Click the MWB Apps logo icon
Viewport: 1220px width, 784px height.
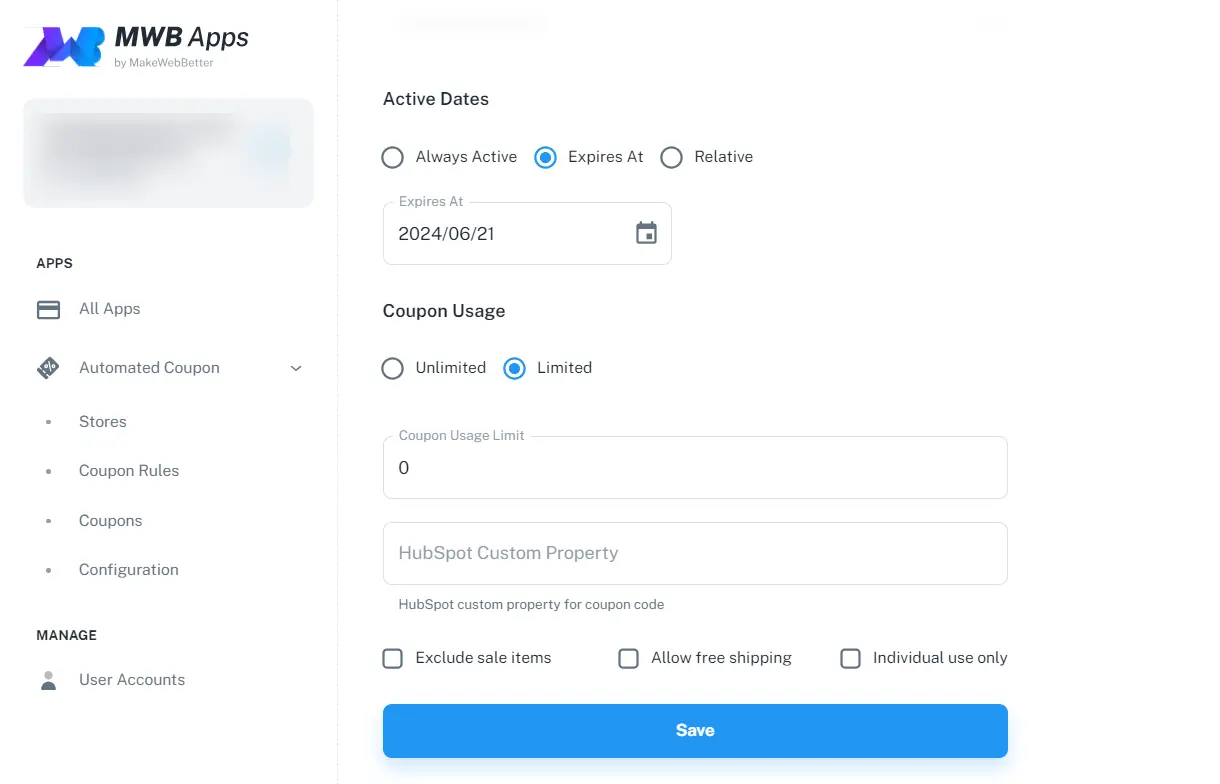[63, 46]
